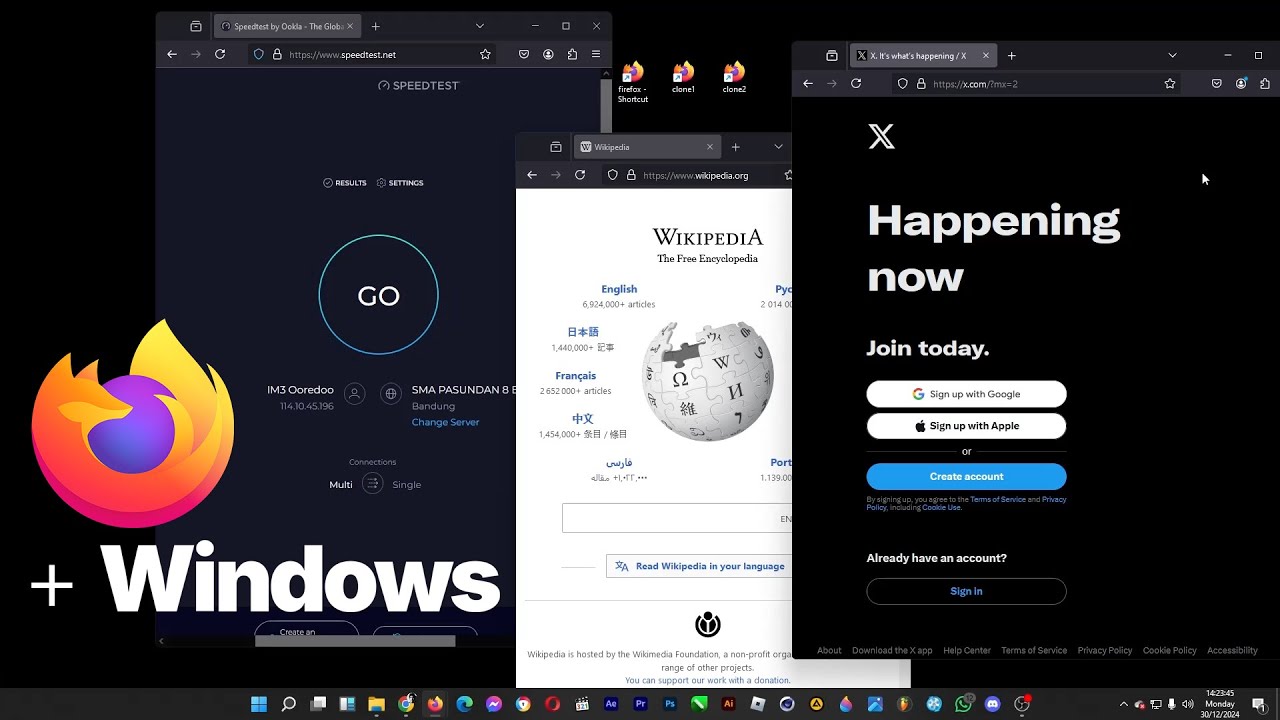
Task: Click the GO button on Speedtest
Action: (x=378, y=295)
